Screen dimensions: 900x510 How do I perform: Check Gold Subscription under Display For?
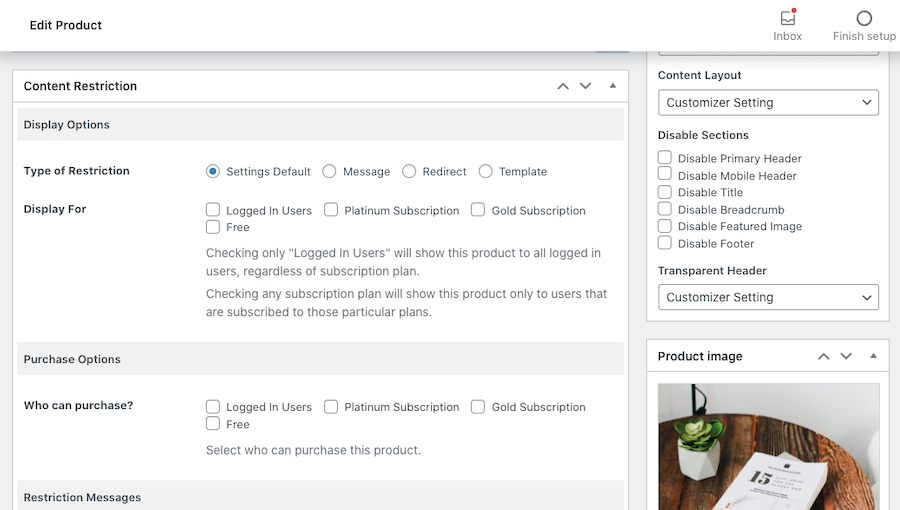pyautogui.click(x=478, y=209)
